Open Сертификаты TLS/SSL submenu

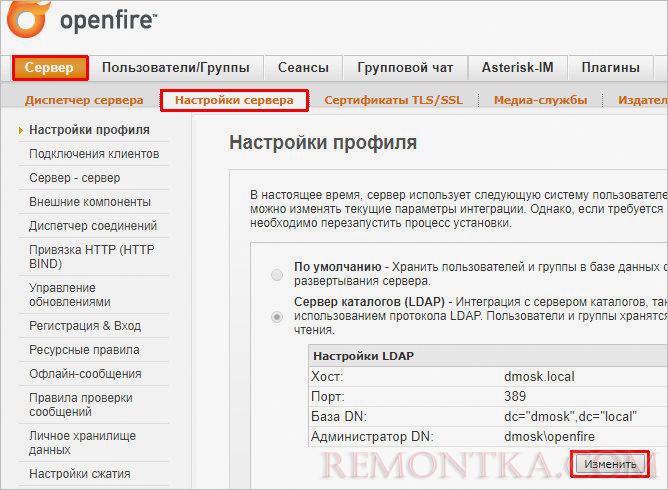[393, 100]
